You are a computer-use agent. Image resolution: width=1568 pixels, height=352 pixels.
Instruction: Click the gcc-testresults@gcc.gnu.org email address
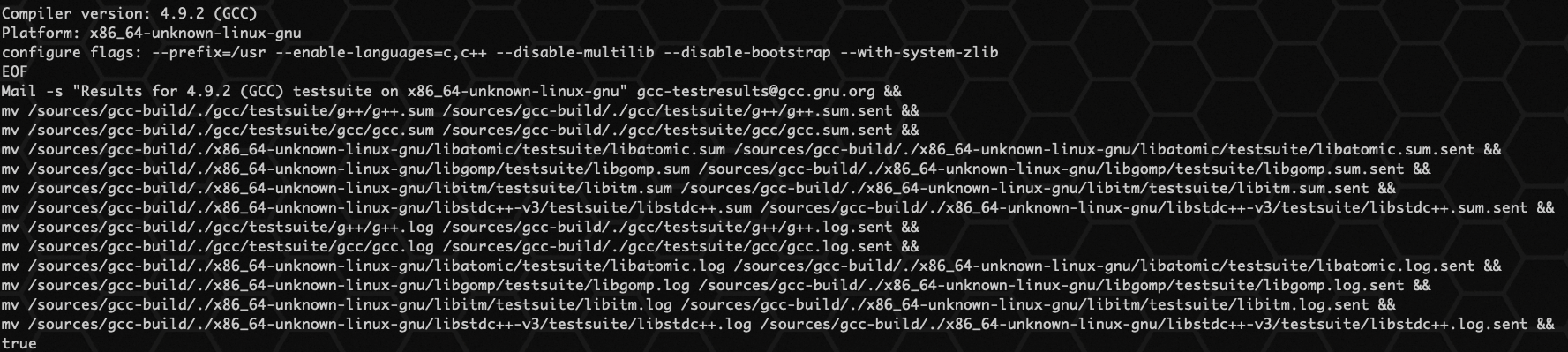tap(755, 91)
